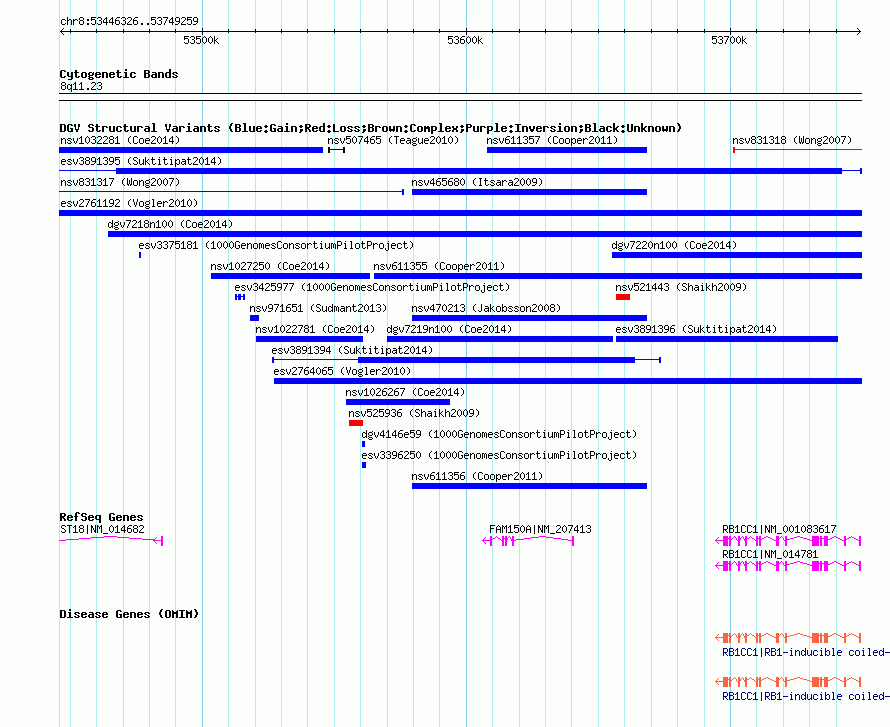
Task: Click the Disease Genes (OMIM) track title
Action: [x=129, y=614]
